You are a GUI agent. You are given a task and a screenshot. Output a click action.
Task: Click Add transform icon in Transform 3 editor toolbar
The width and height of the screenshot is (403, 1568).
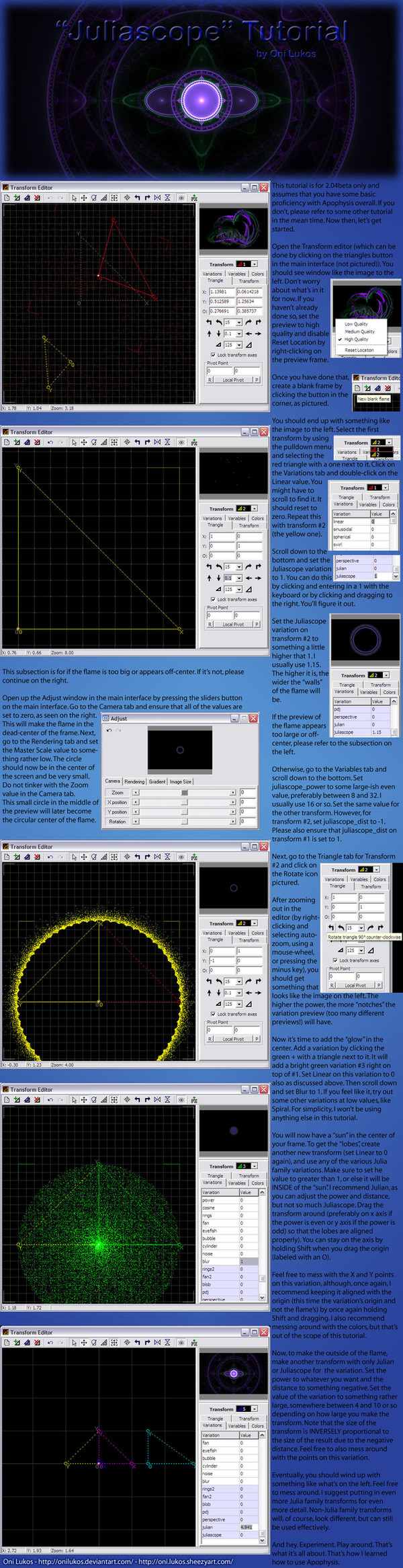click(x=17, y=1099)
